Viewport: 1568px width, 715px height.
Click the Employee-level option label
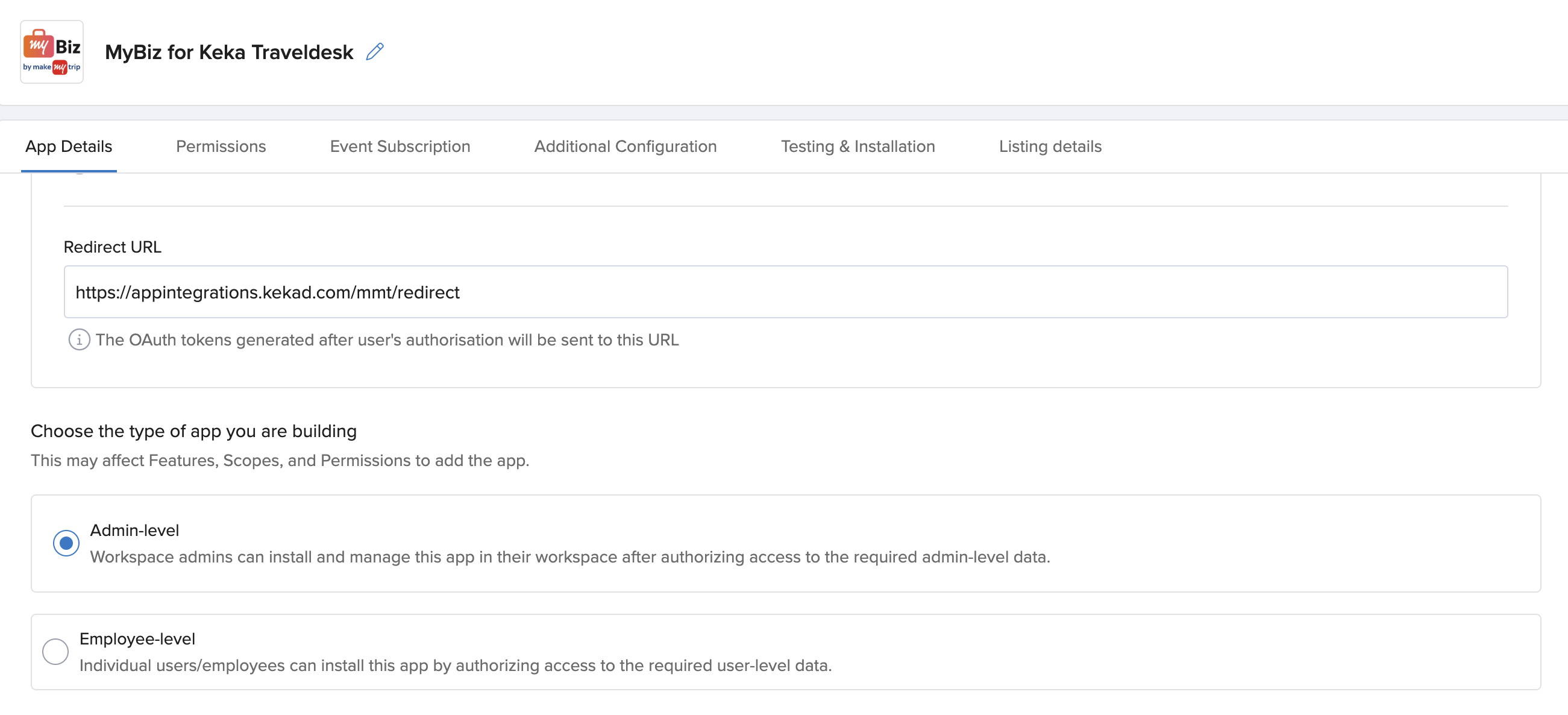137,639
